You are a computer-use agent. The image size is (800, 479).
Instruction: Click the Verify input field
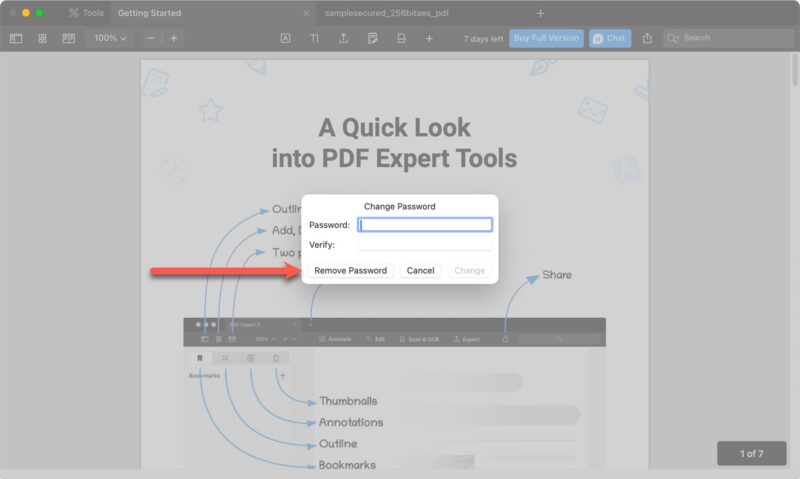425,245
